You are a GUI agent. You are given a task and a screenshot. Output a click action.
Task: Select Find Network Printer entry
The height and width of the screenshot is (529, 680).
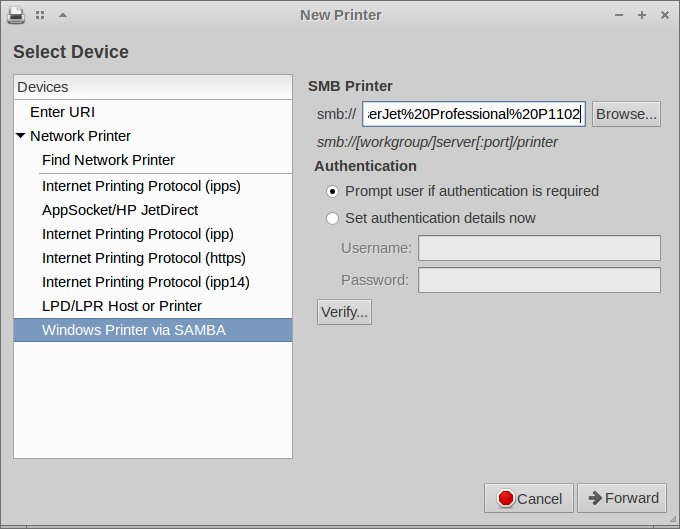(108, 160)
